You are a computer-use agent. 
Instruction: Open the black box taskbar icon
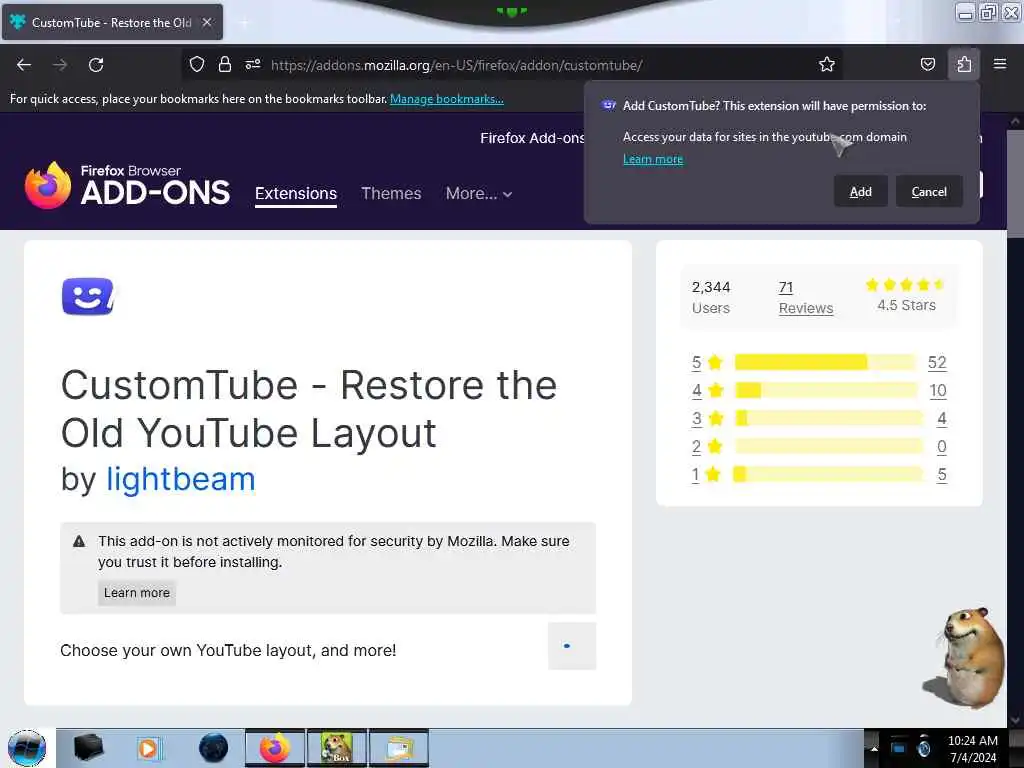[88, 748]
